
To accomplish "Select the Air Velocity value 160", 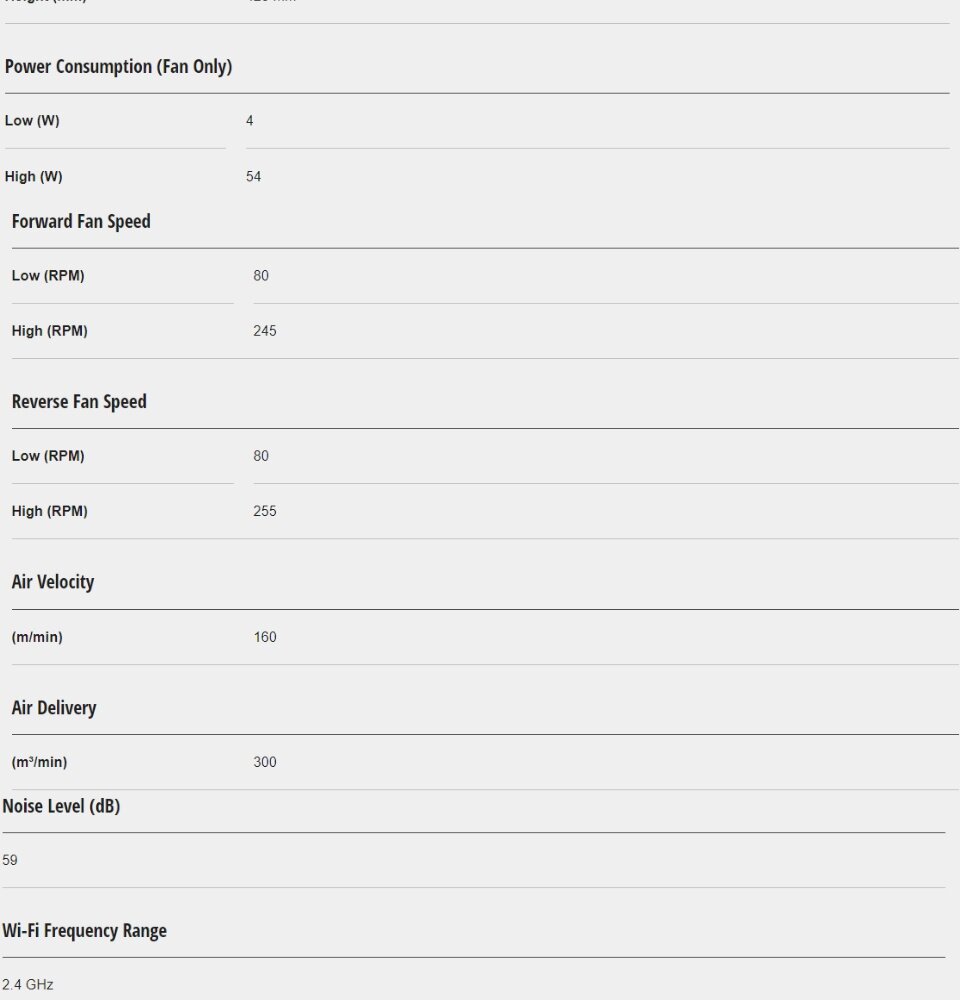I will tap(265, 637).
